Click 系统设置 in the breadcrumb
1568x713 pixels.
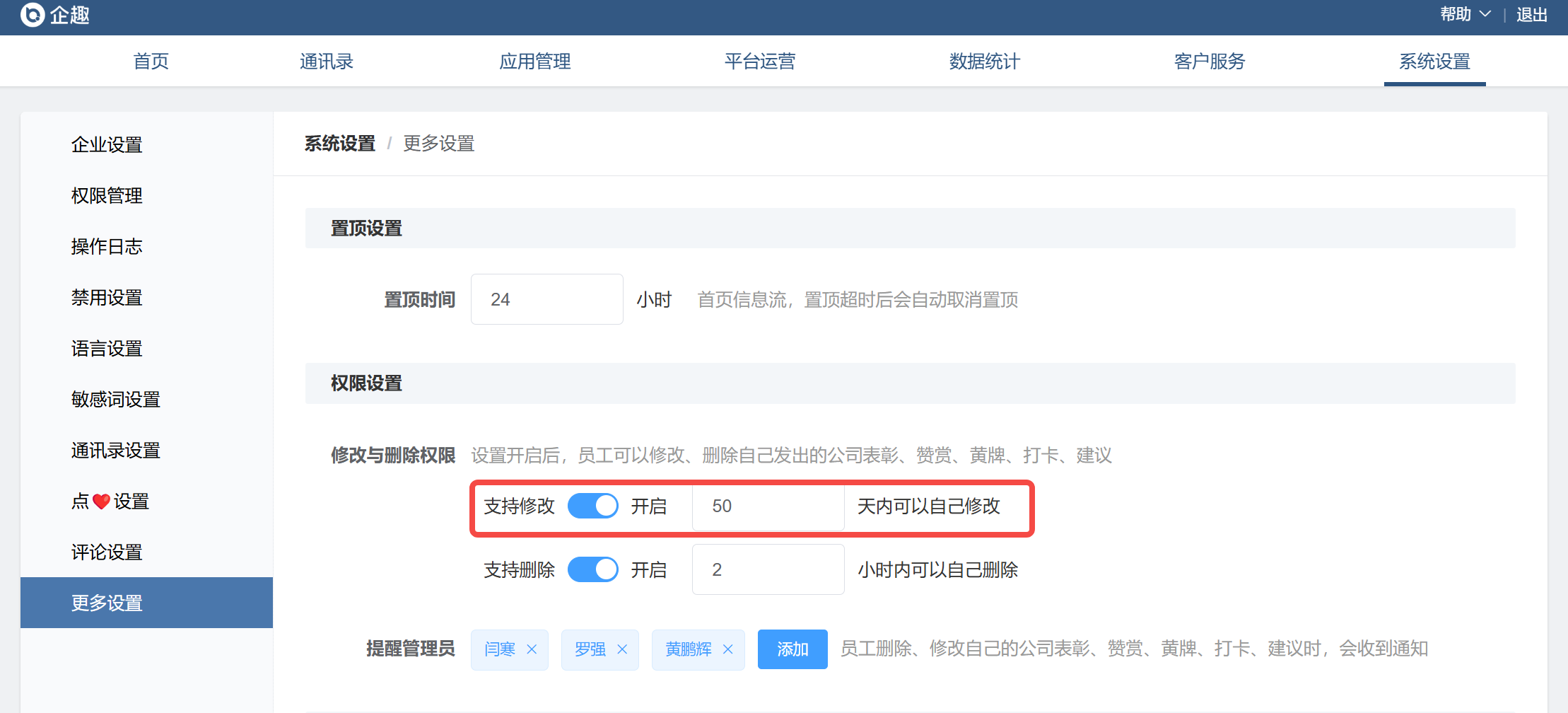click(340, 144)
